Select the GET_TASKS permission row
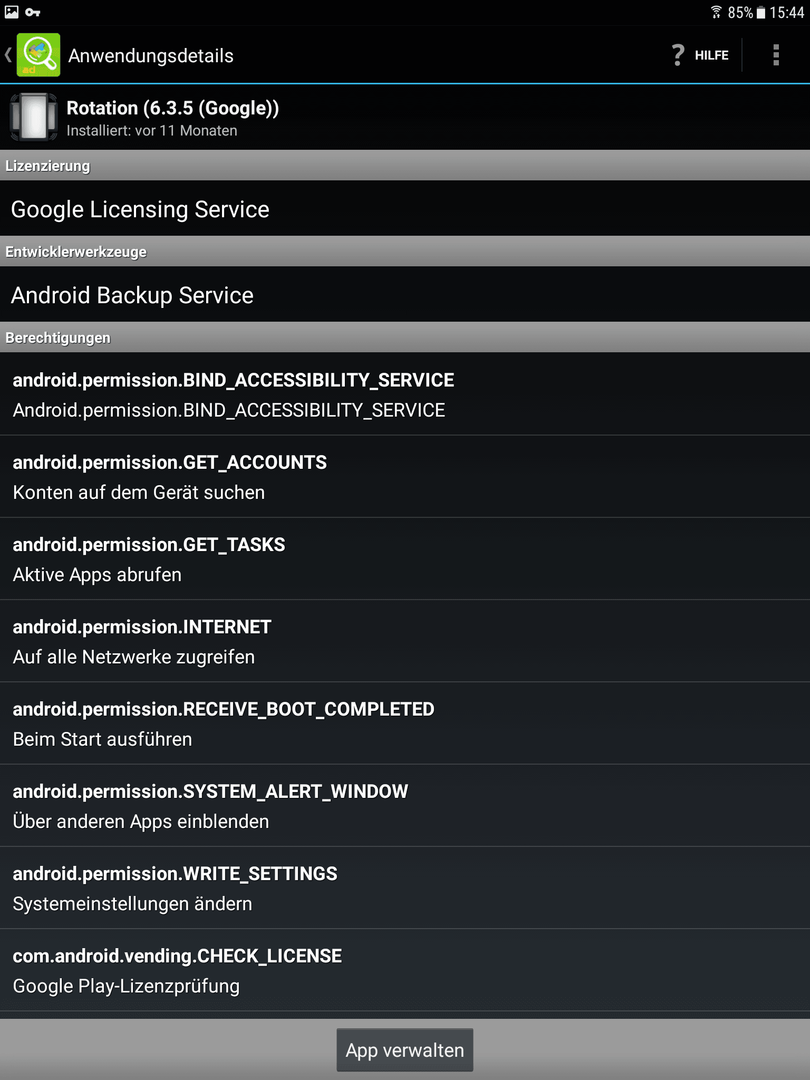Image resolution: width=810 pixels, height=1080 pixels. pos(405,559)
